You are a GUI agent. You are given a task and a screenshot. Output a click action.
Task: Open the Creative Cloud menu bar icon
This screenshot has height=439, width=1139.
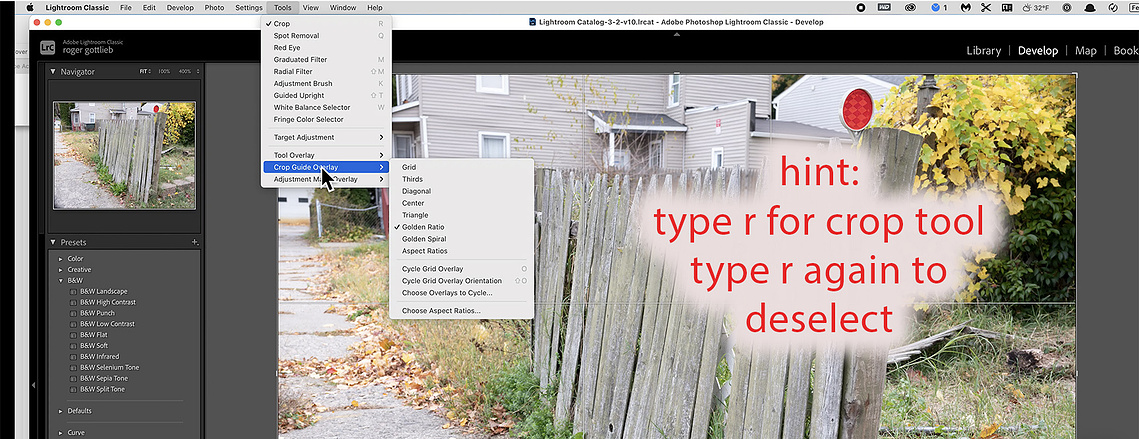pos(910,7)
